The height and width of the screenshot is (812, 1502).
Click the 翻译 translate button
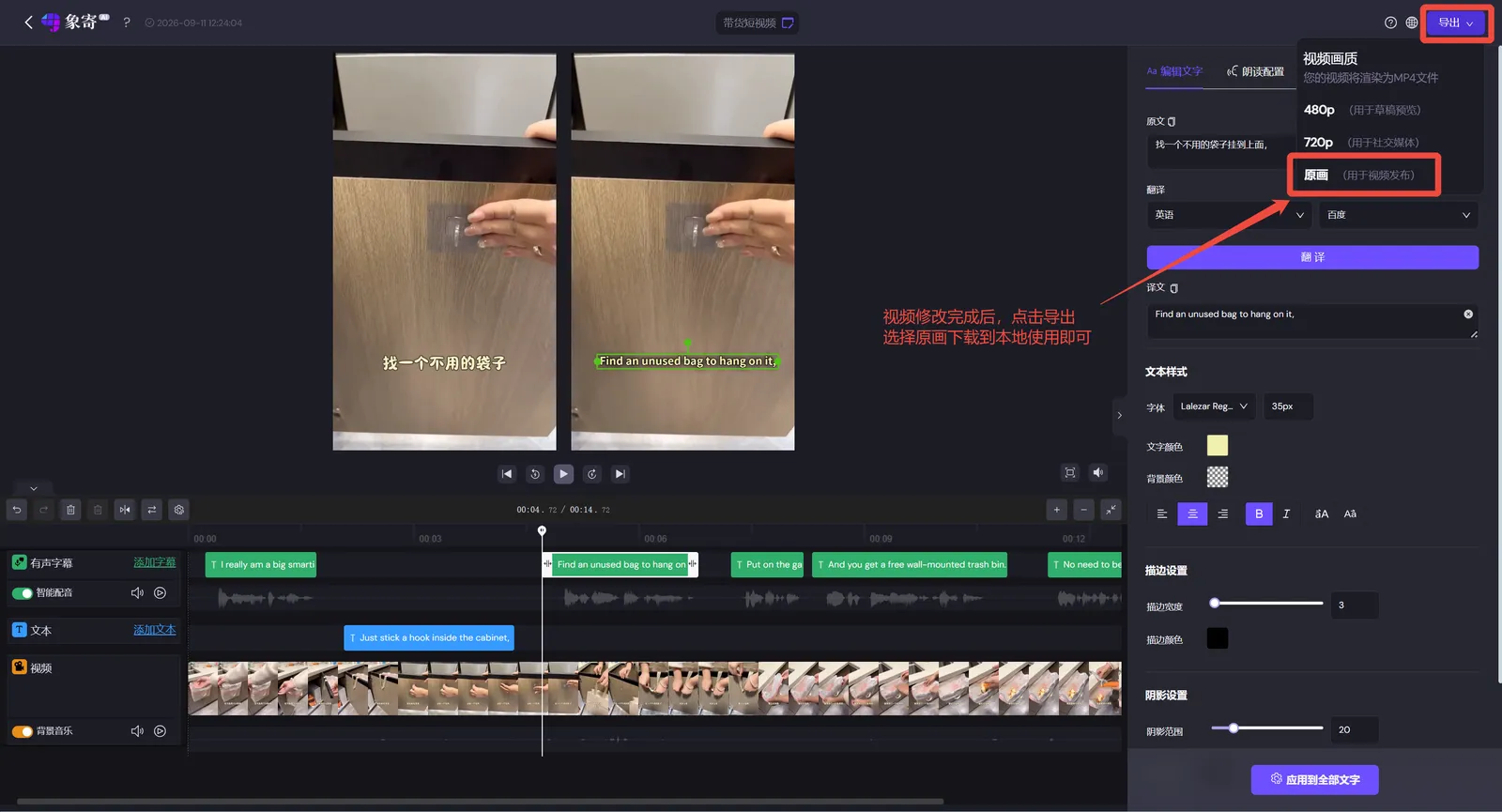[x=1312, y=257]
